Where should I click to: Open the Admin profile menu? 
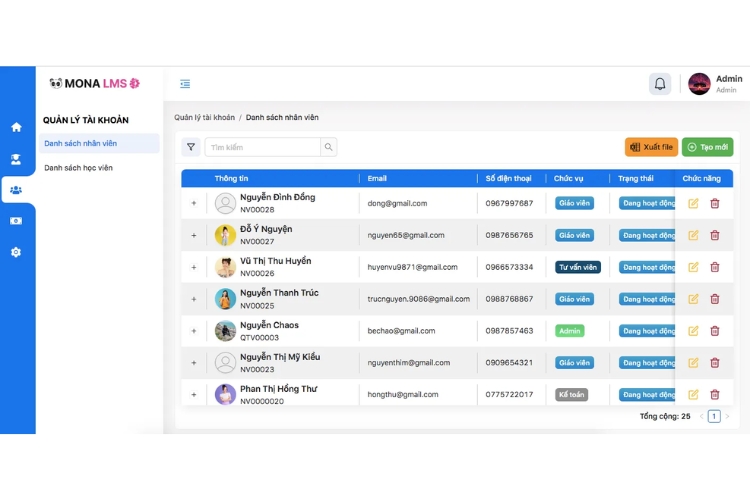click(x=715, y=84)
